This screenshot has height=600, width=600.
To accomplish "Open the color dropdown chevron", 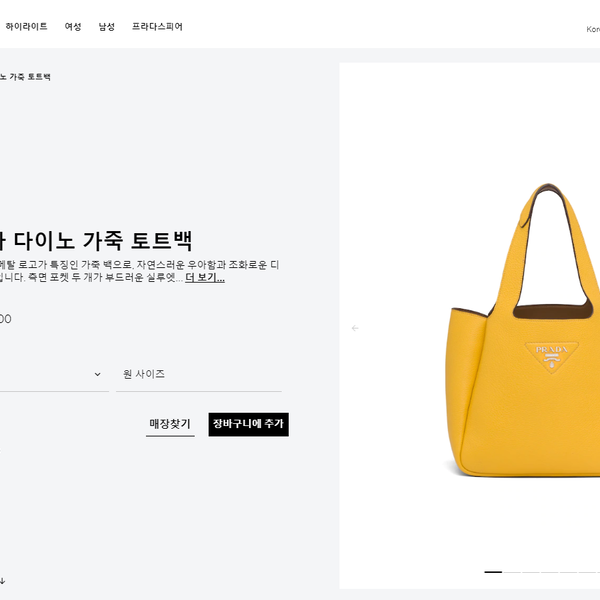I will pyautogui.click(x=98, y=374).
